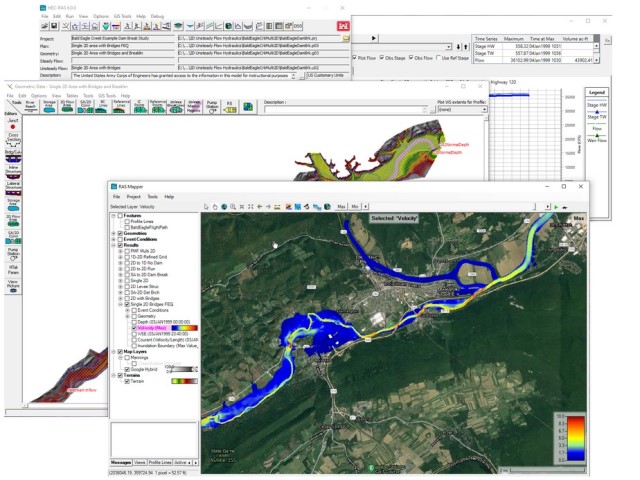Open the Bridge/Culvert editor
Viewport: 640px width, 480px height.
[13, 156]
